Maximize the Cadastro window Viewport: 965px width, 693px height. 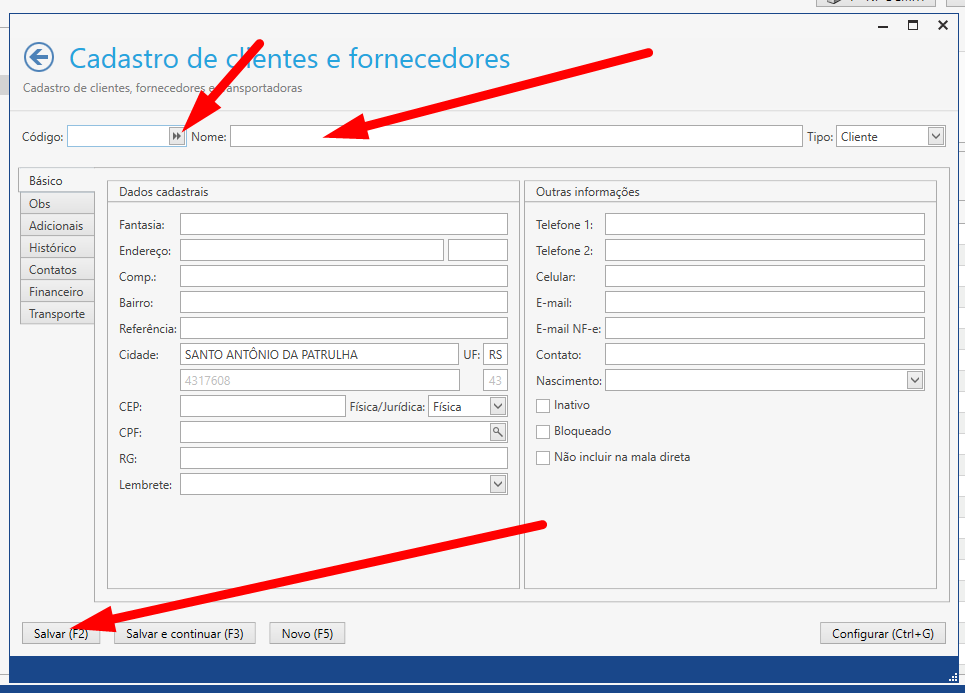coord(913,26)
